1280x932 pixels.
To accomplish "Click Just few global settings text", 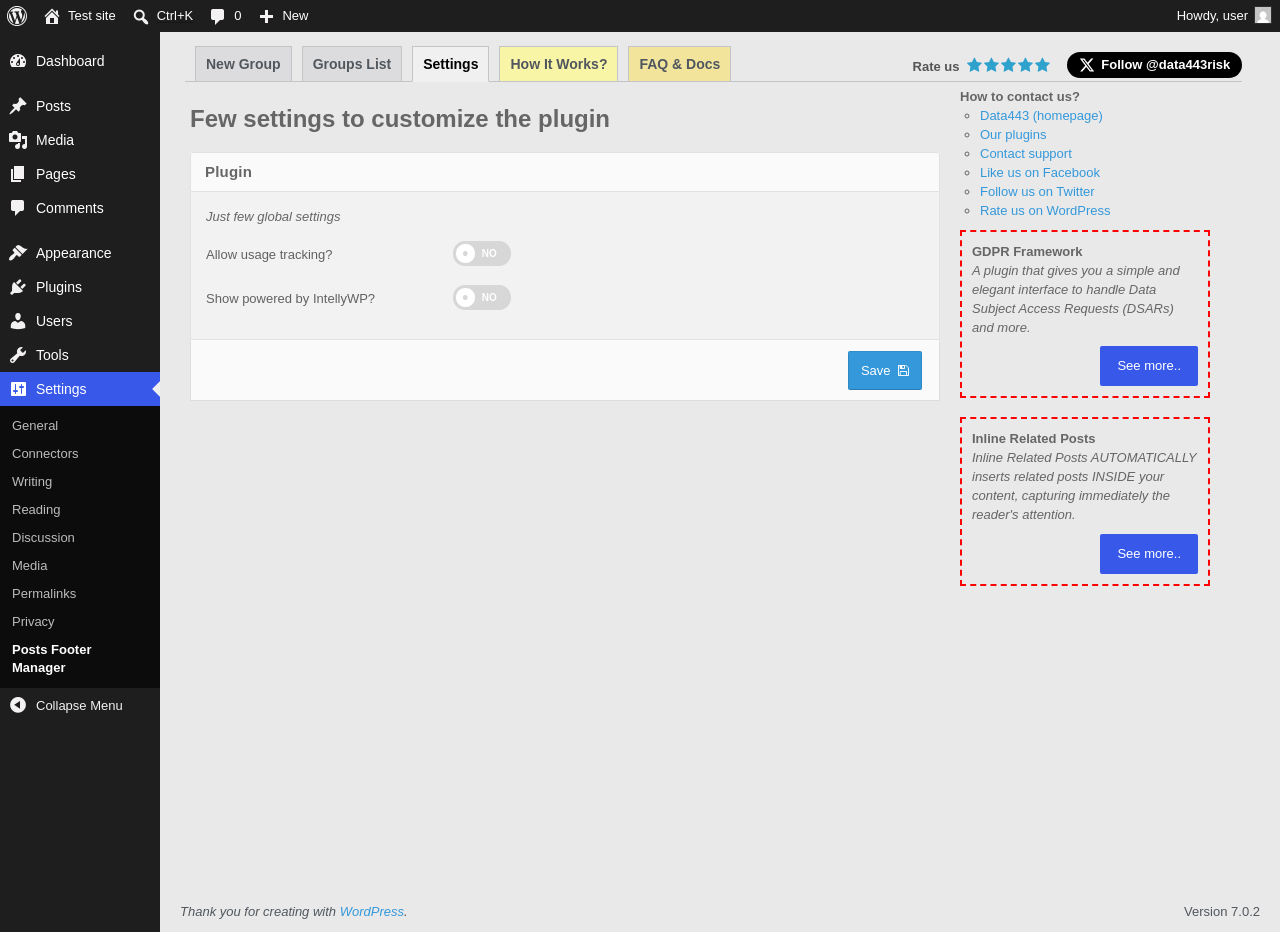I will (x=273, y=217).
